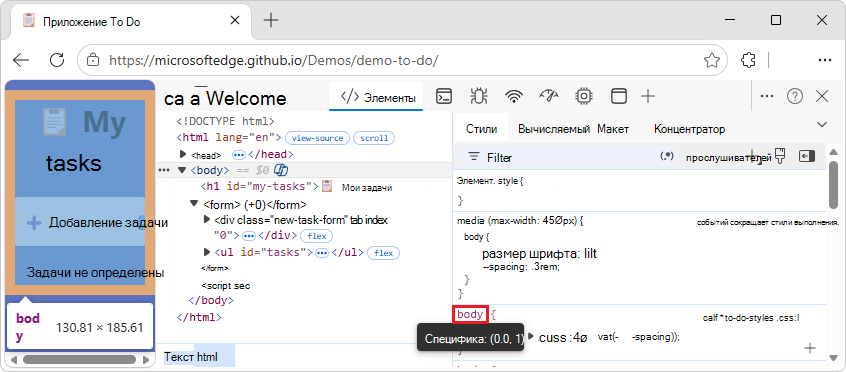Image resolution: width=846 pixels, height=372 pixels.
Task: Add page to favorites with star icon
Action: (712, 60)
